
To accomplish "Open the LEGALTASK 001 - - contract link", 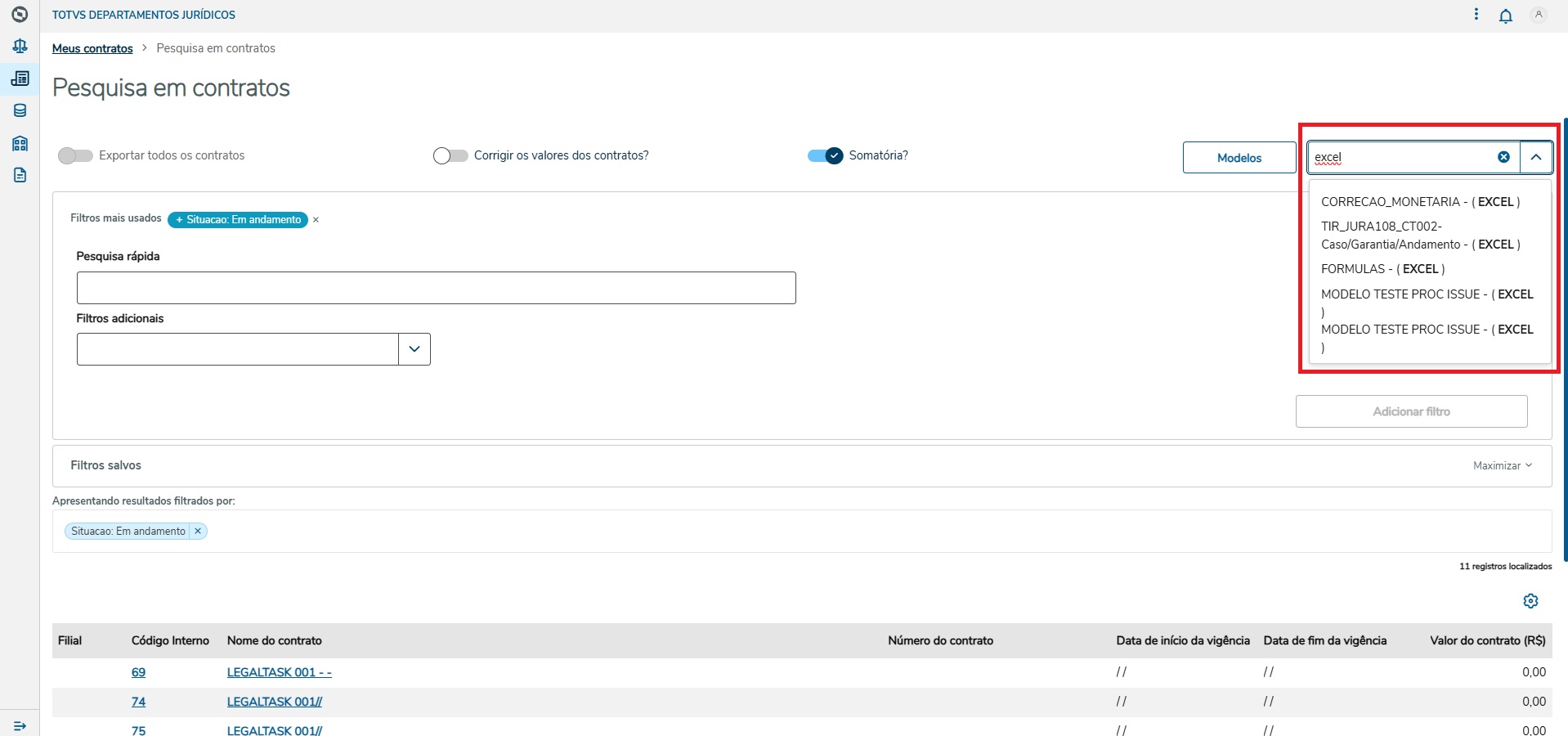I will coord(280,672).
